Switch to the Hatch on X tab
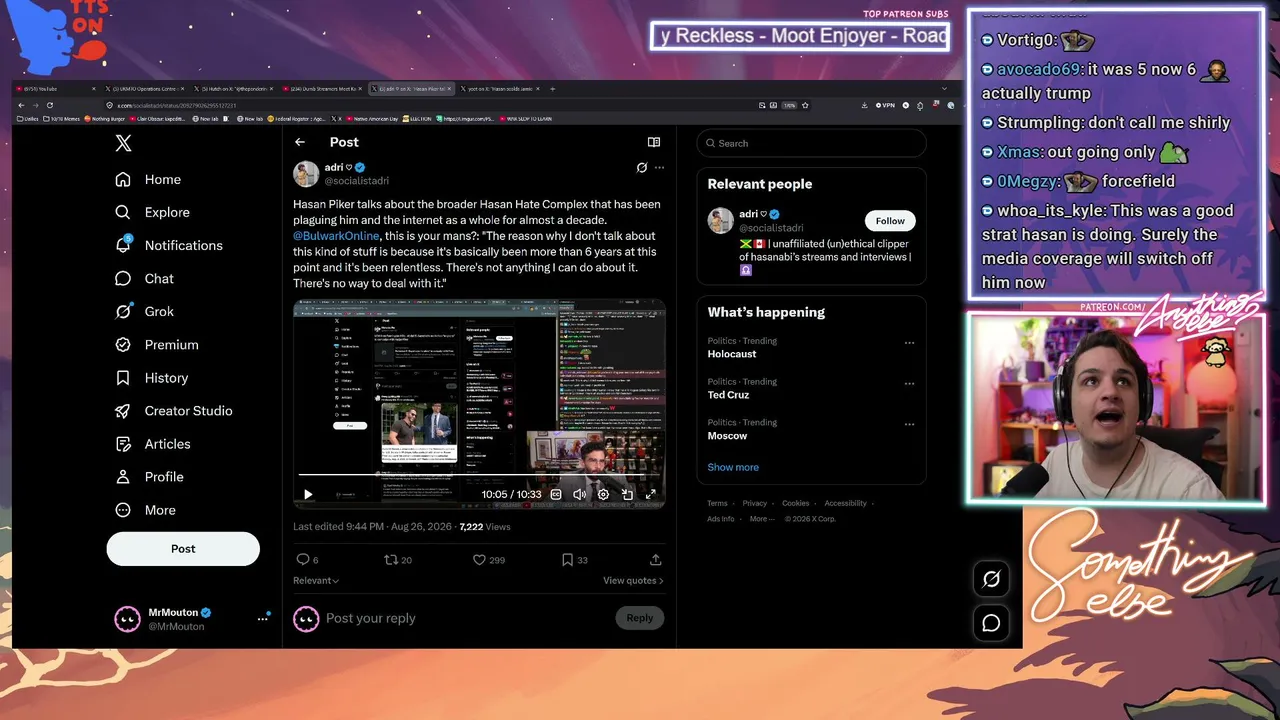1280x720 pixels. (234, 89)
